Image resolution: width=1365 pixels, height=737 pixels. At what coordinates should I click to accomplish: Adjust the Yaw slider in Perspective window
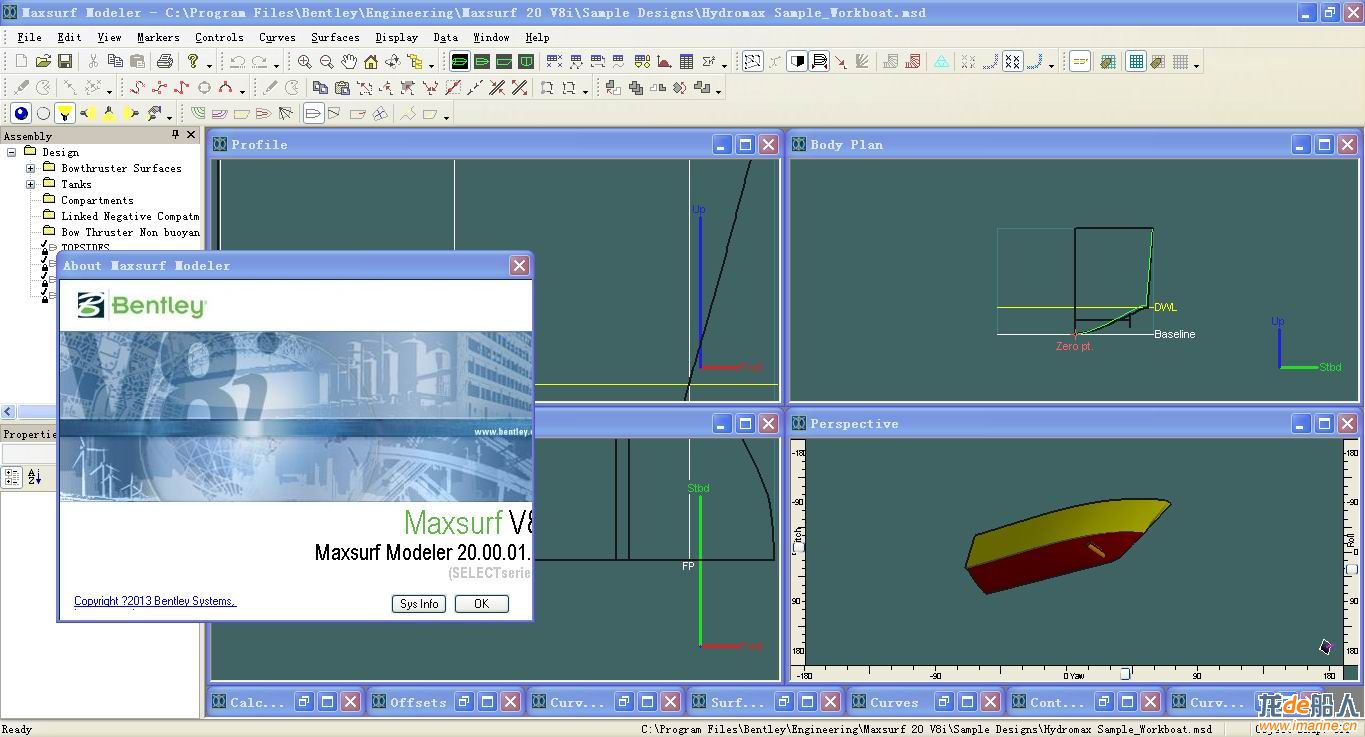point(1125,674)
